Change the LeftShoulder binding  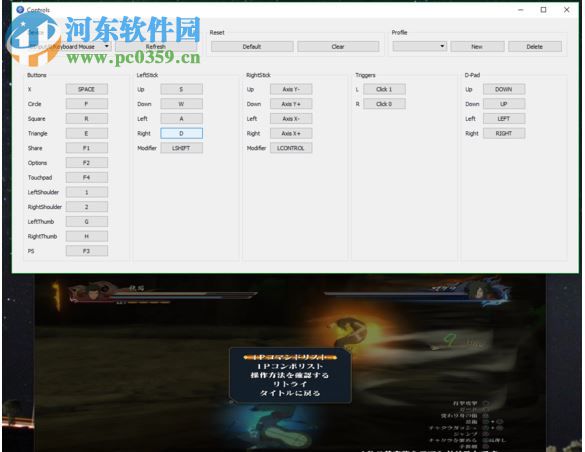[x=87, y=192]
